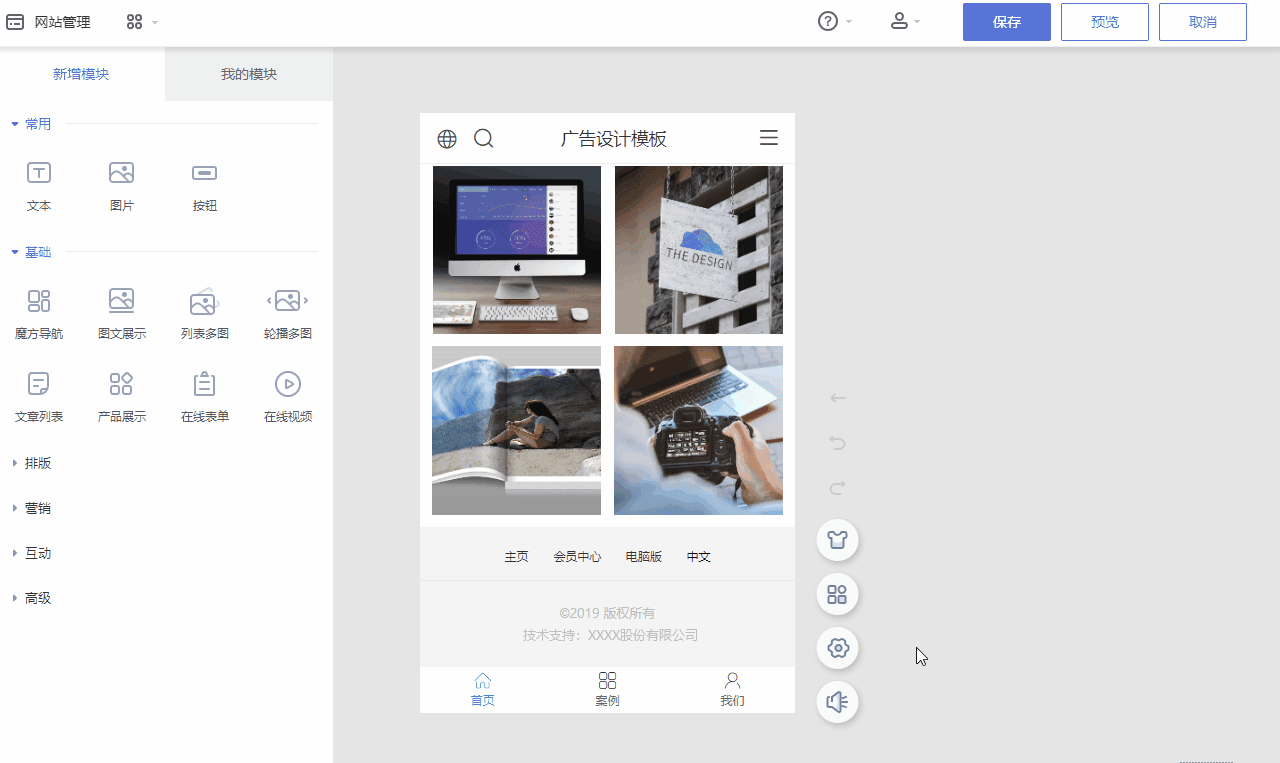This screenshot has width=1280, height=763.
Task: Click the ©2019 版权所有 text
Action: (608, 613)
